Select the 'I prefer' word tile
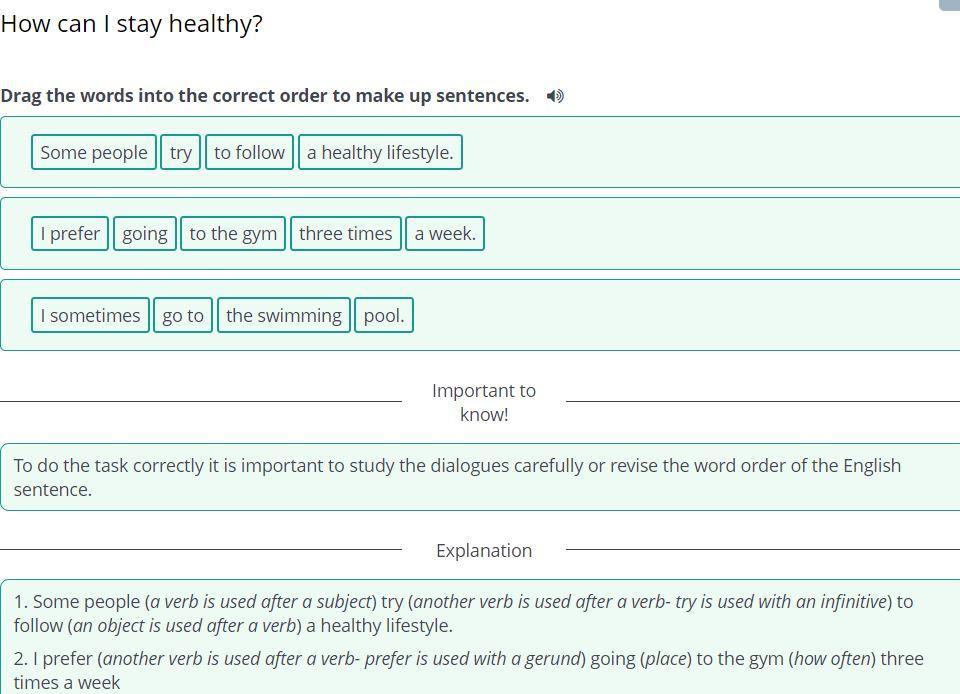The width and height of the screenshot is (960, 694). point(70,234)
